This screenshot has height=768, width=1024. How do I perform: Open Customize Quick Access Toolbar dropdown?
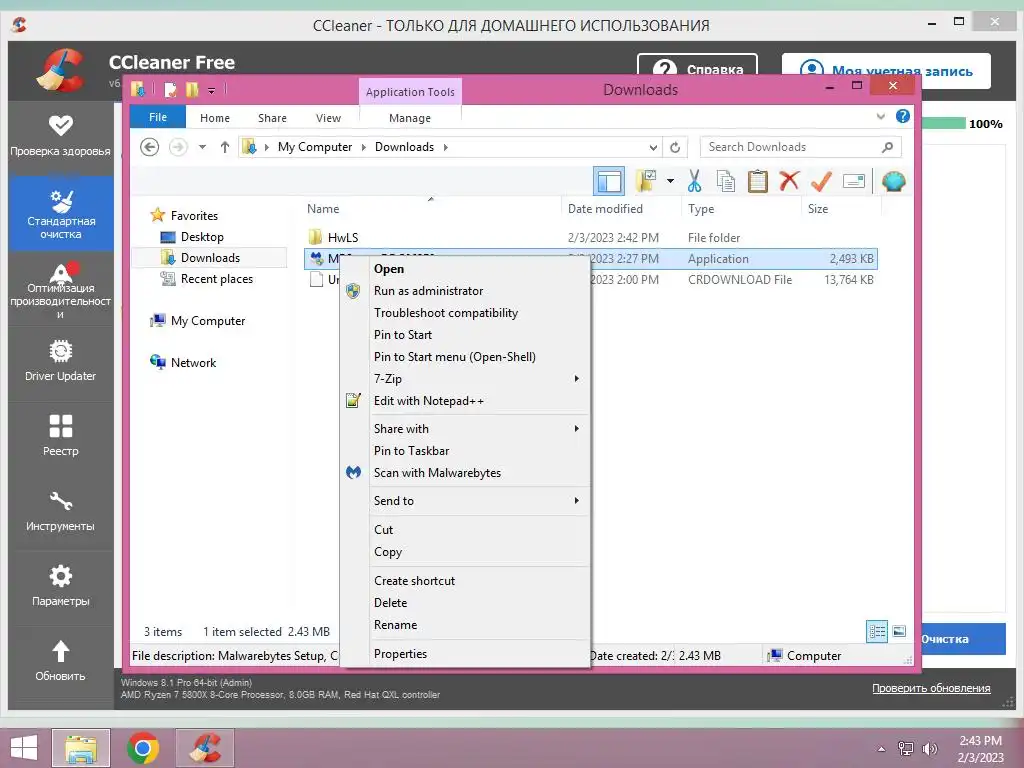pyautogui.click(x=212, y=90)
